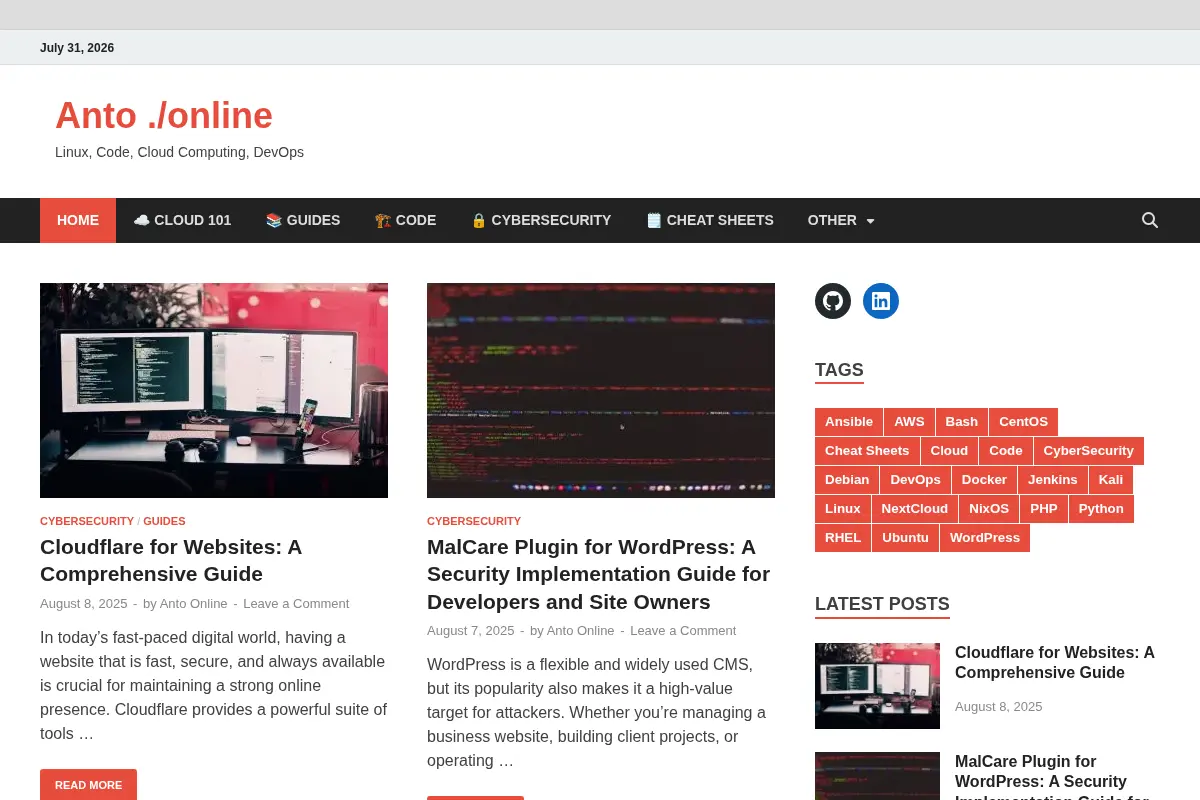Select the Cheat Sheets tag

[x=867, y=451]
